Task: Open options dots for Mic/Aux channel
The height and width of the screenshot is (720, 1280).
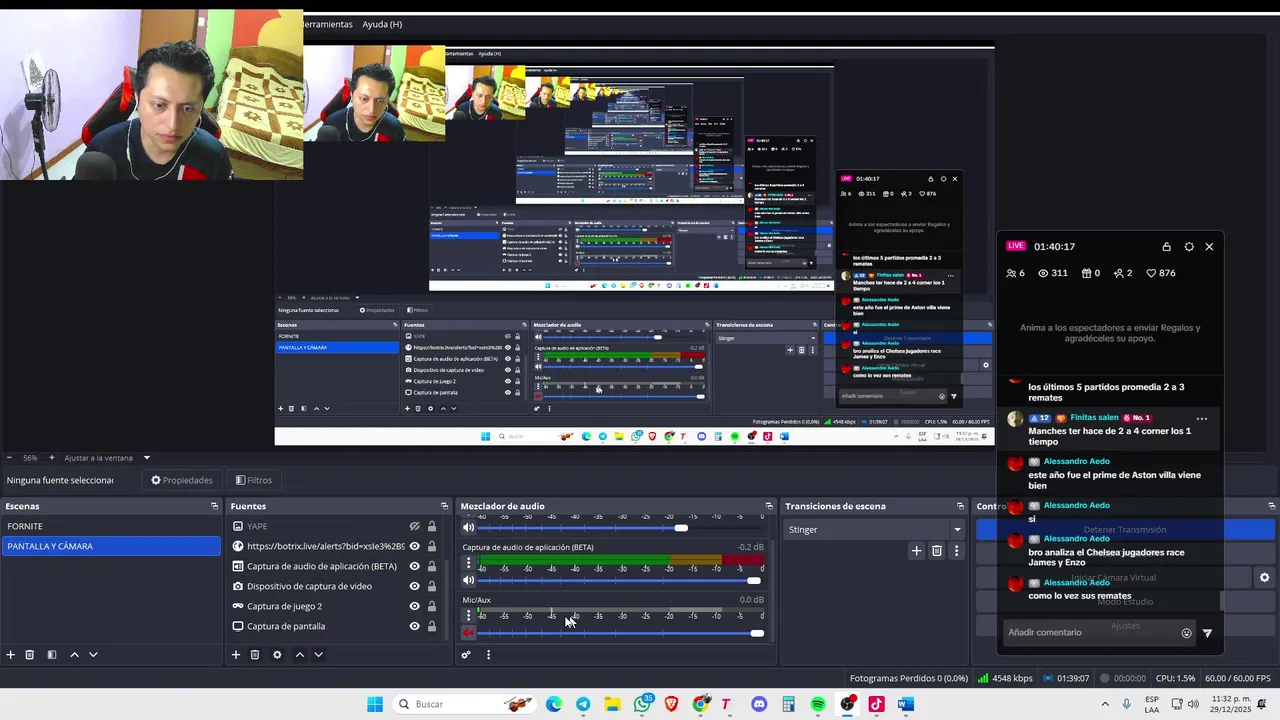Action: tap(468, 616)
